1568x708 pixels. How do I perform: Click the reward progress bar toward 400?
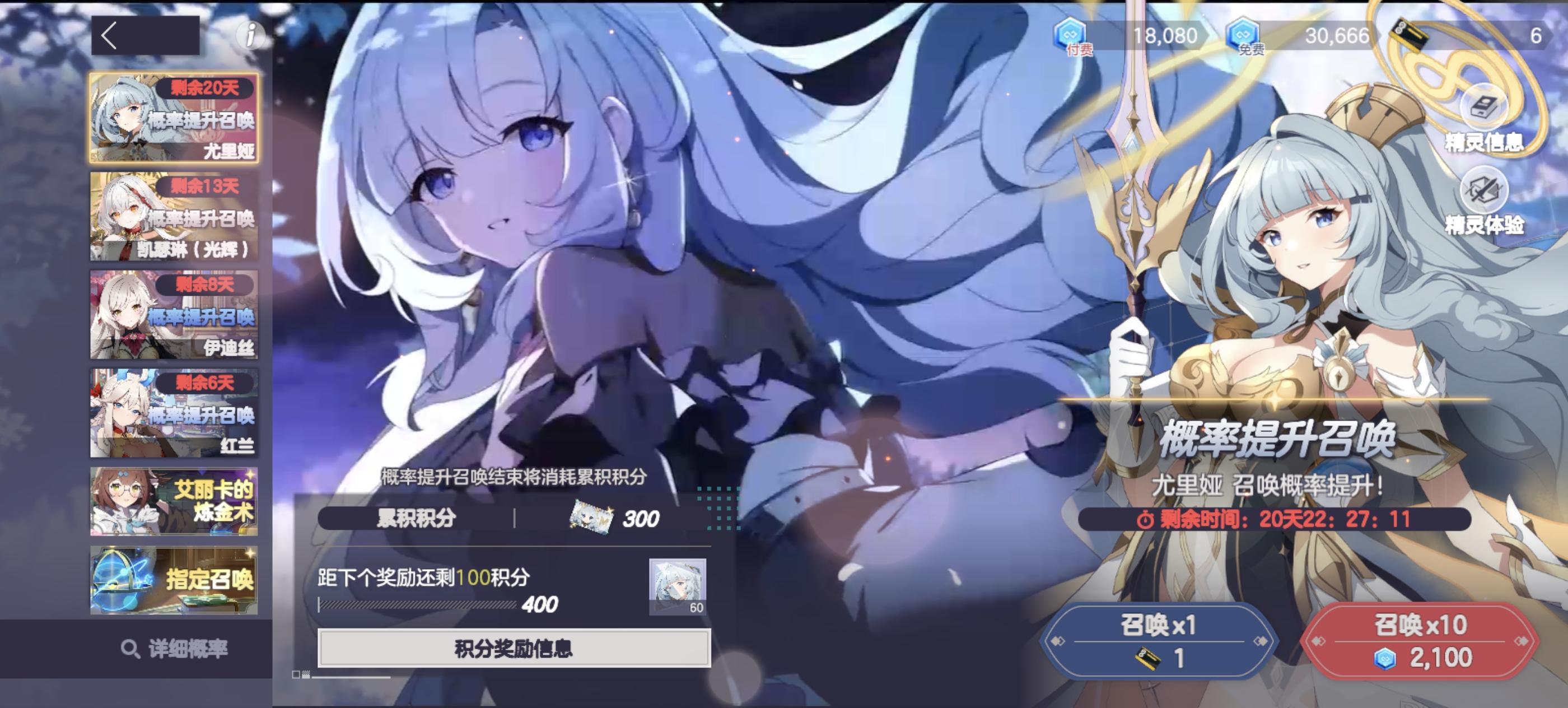point(417,604)
